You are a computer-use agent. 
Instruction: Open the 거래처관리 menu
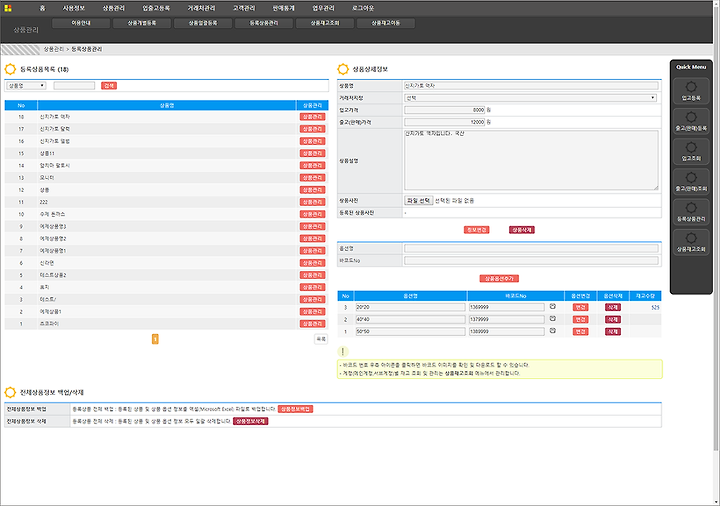tap(201, 8)
